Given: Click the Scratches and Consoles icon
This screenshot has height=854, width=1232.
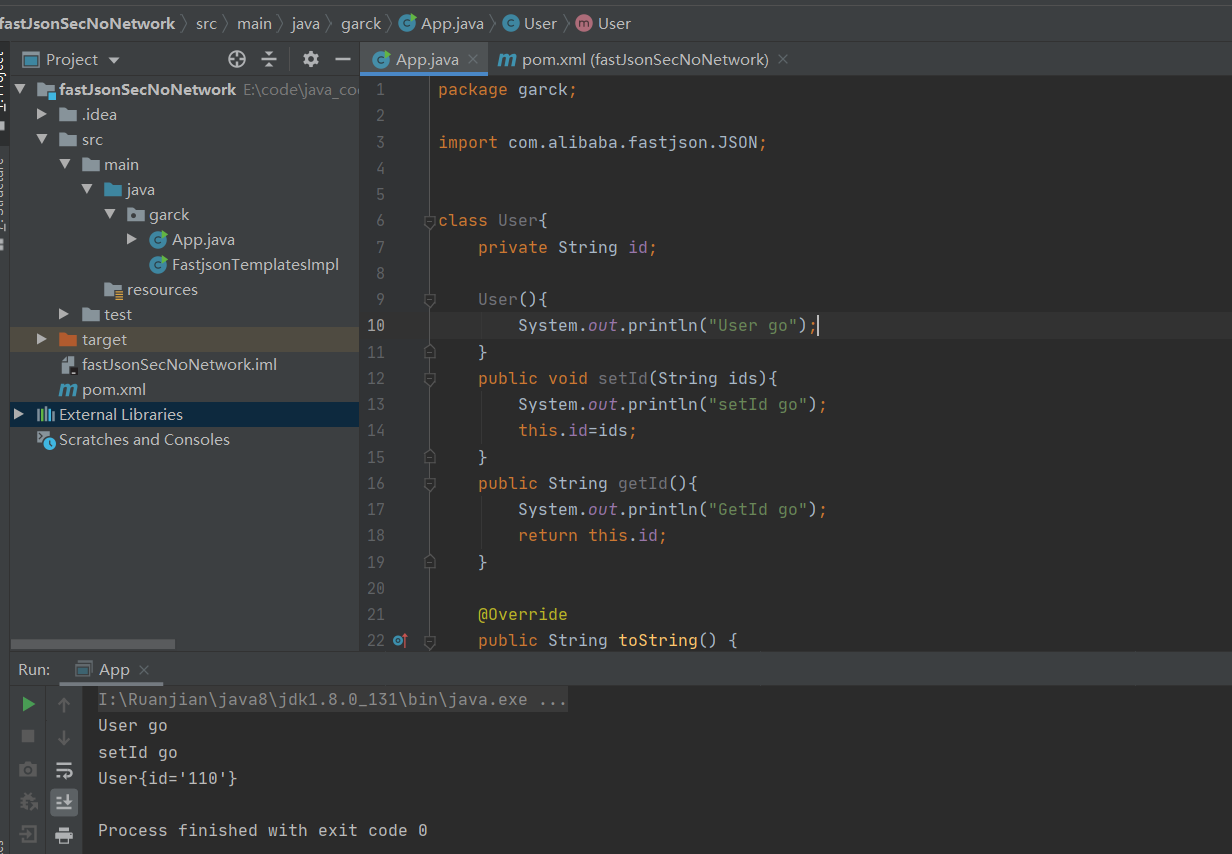Looking at the screenshot, I should [x=46, y=439].
